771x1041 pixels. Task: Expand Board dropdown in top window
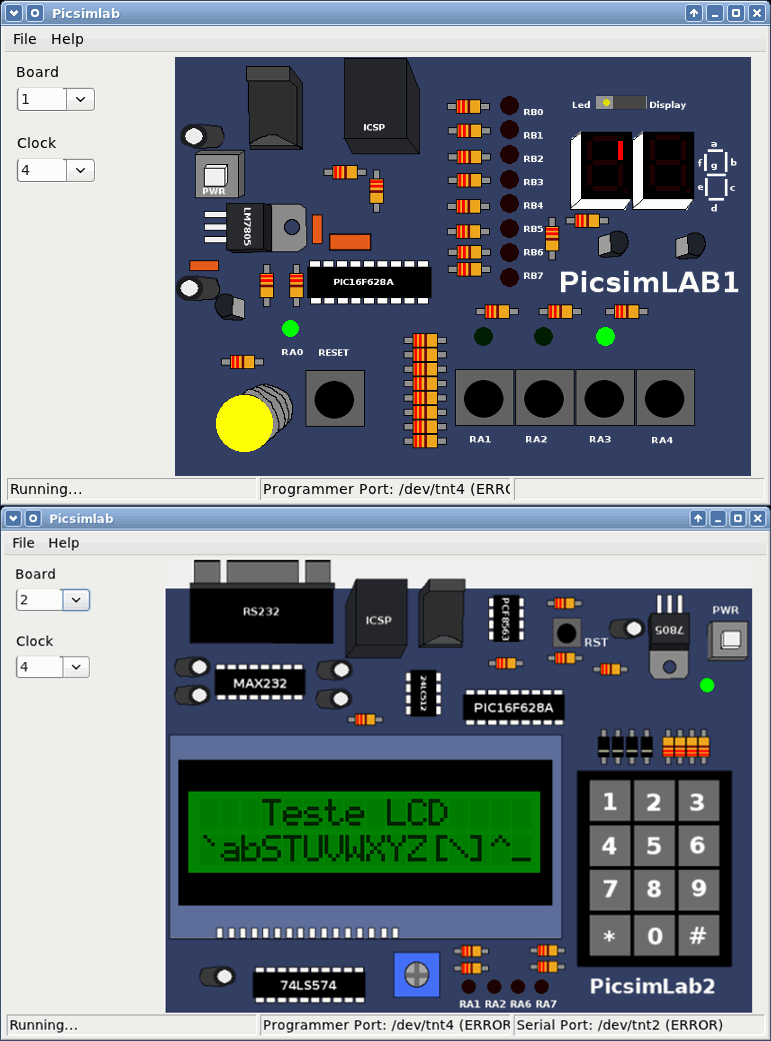pos(80,100)
